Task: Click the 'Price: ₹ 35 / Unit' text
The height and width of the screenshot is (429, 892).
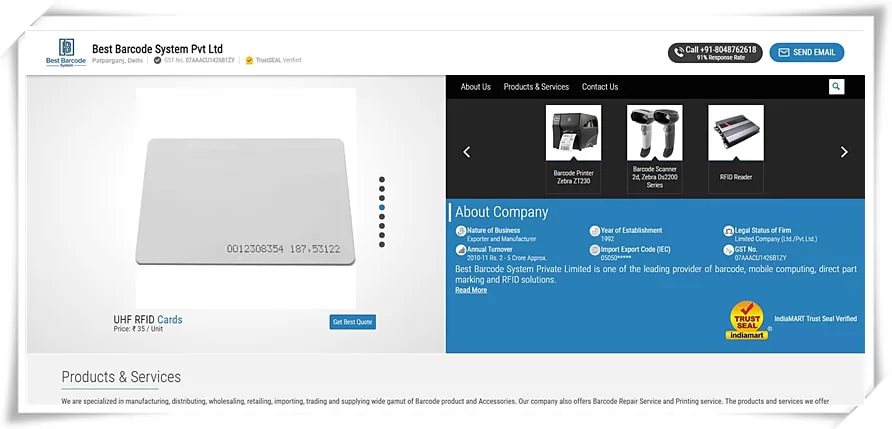Action: [x=138, y=329]
